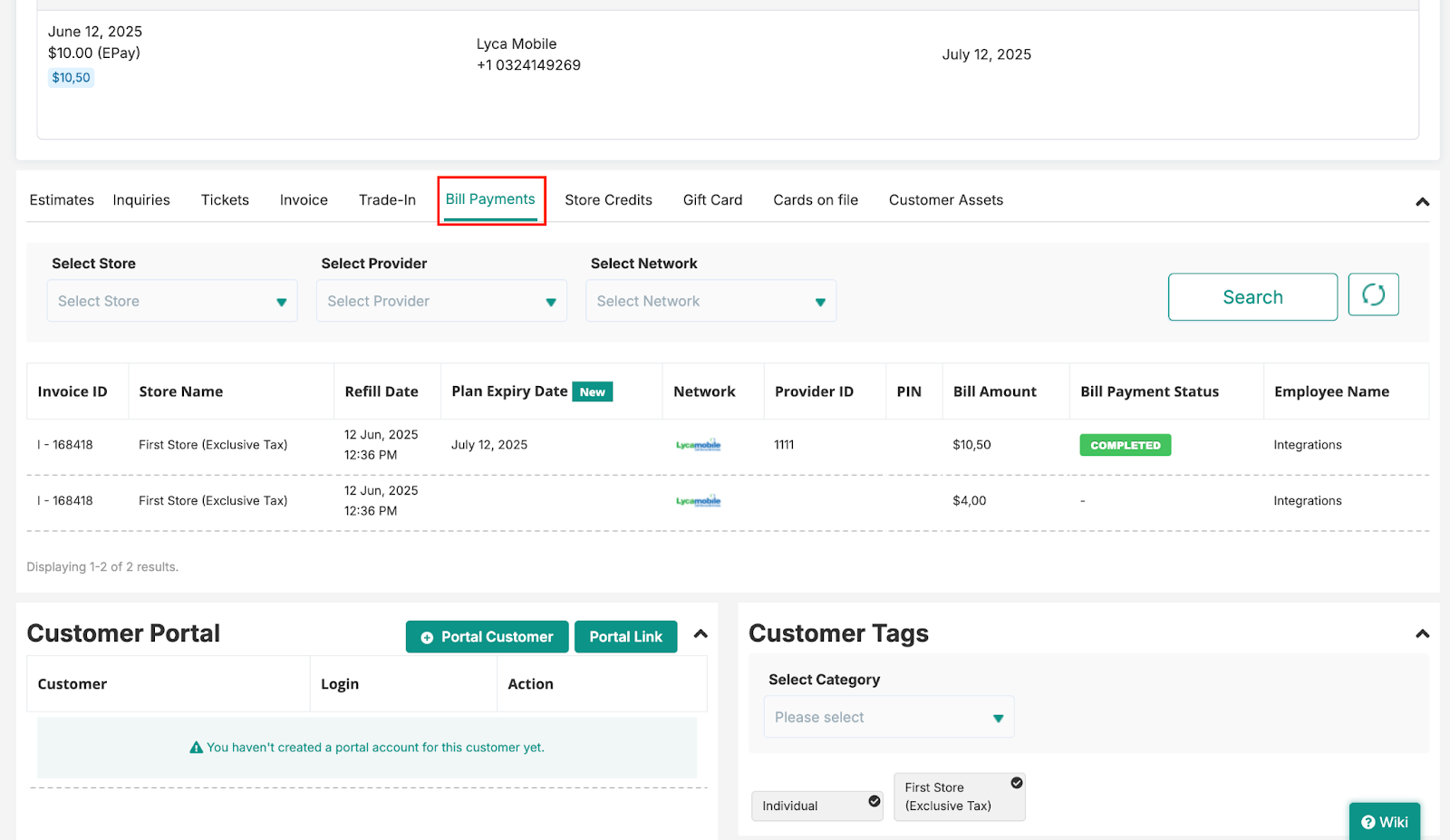
Task: Click the Invoice ID column header
Action: tap(72, 391)
